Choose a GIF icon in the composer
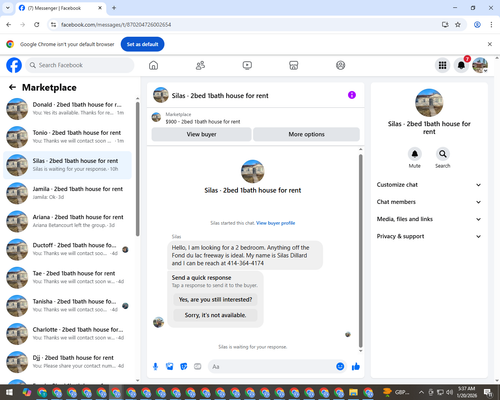500x400 pixels. coord(198,367)
